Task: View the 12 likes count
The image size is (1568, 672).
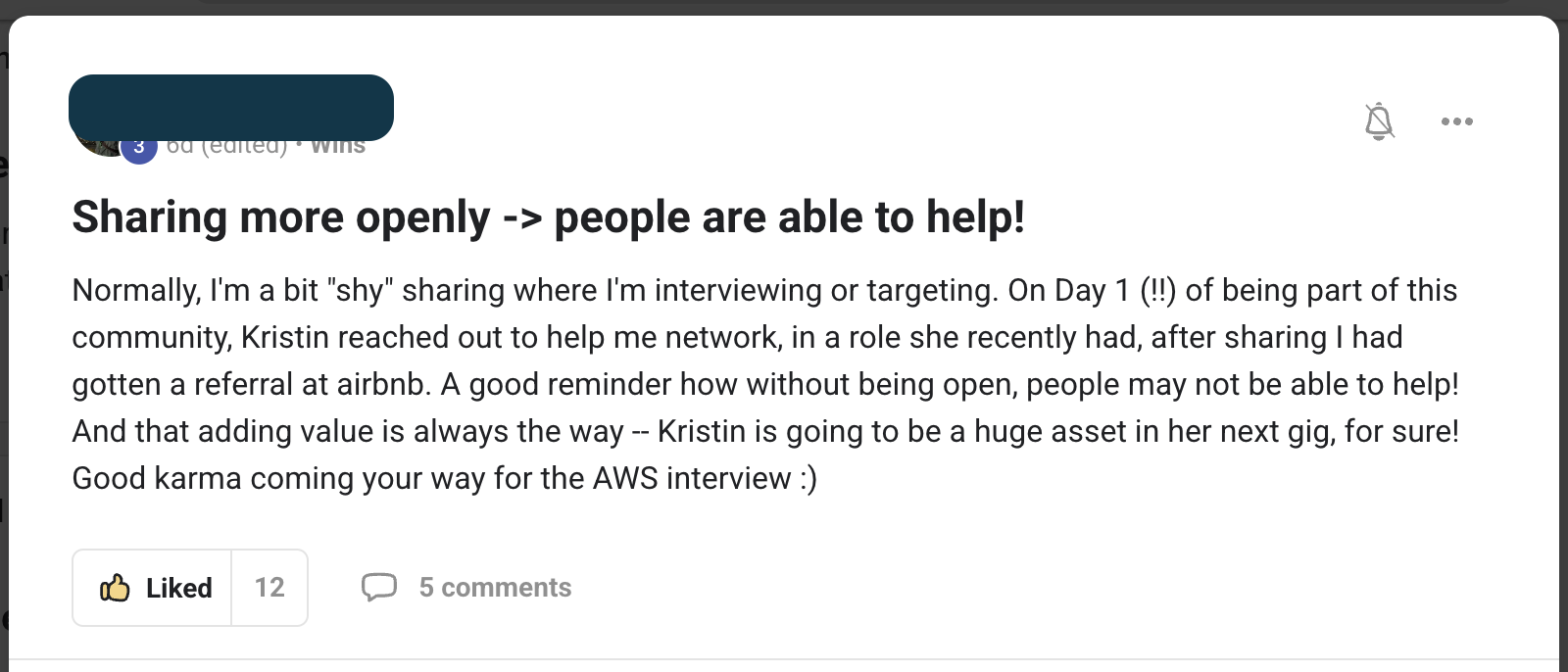Action: (269, 588)
